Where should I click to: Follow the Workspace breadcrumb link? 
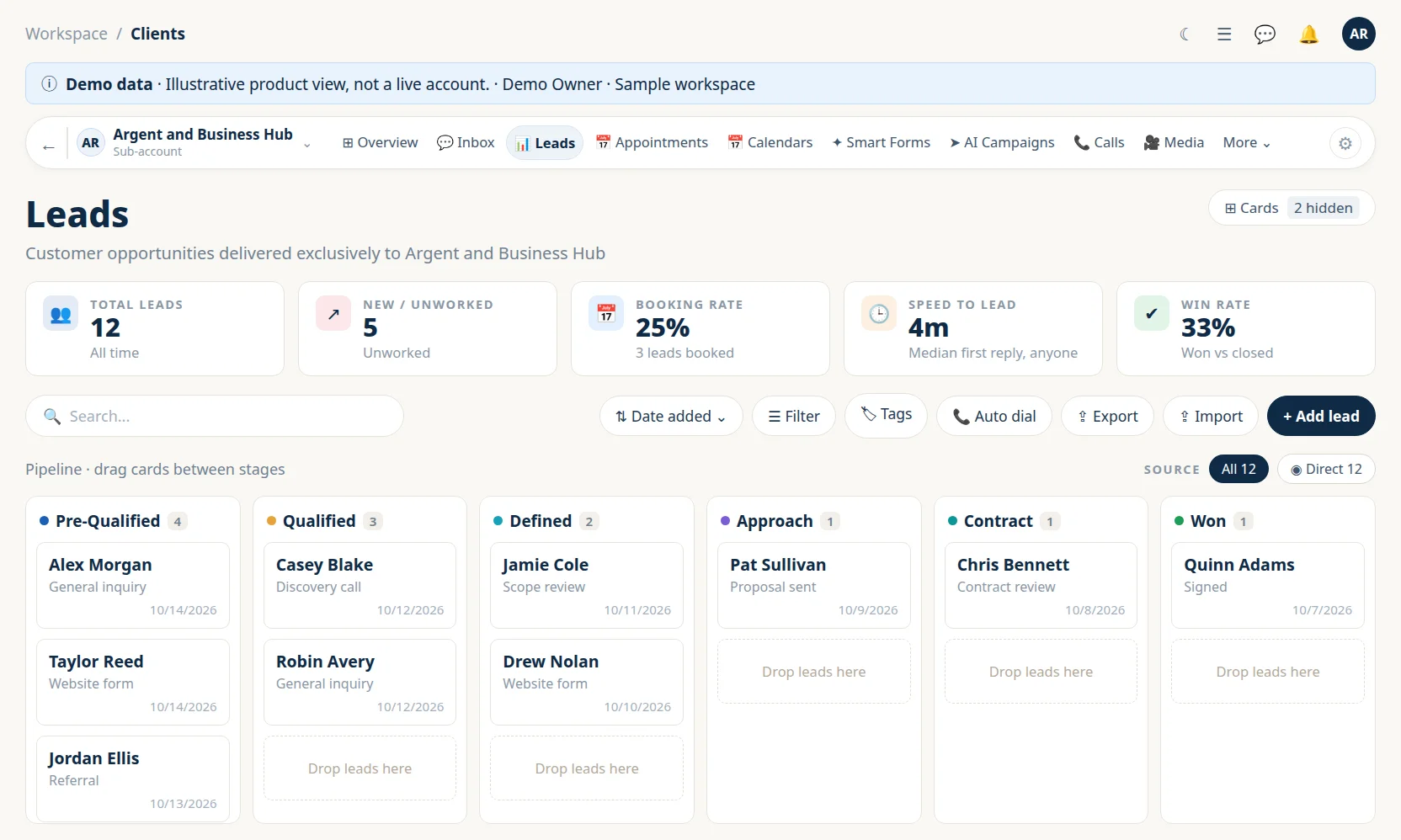coord(67,34)
